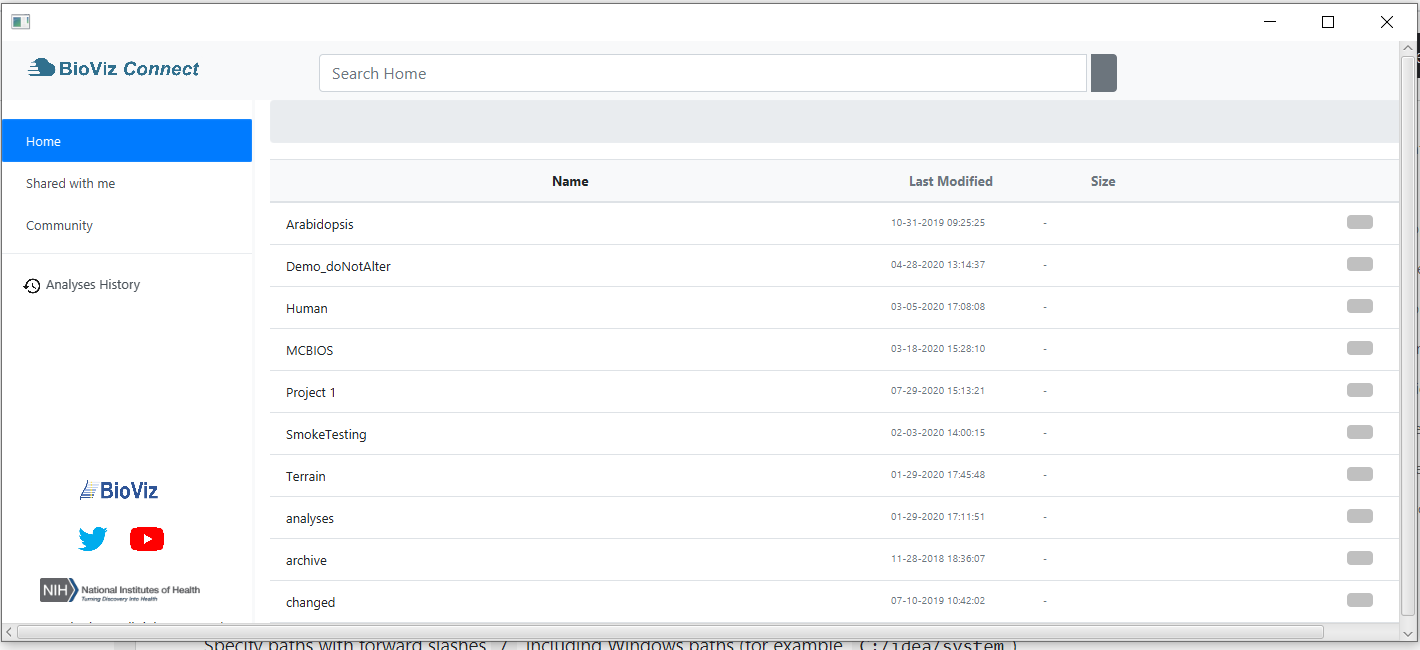Sort files by Last Modified header
Image resolution: width=1420 pixels, height=650 pixels.
click(x=950, y=181)
